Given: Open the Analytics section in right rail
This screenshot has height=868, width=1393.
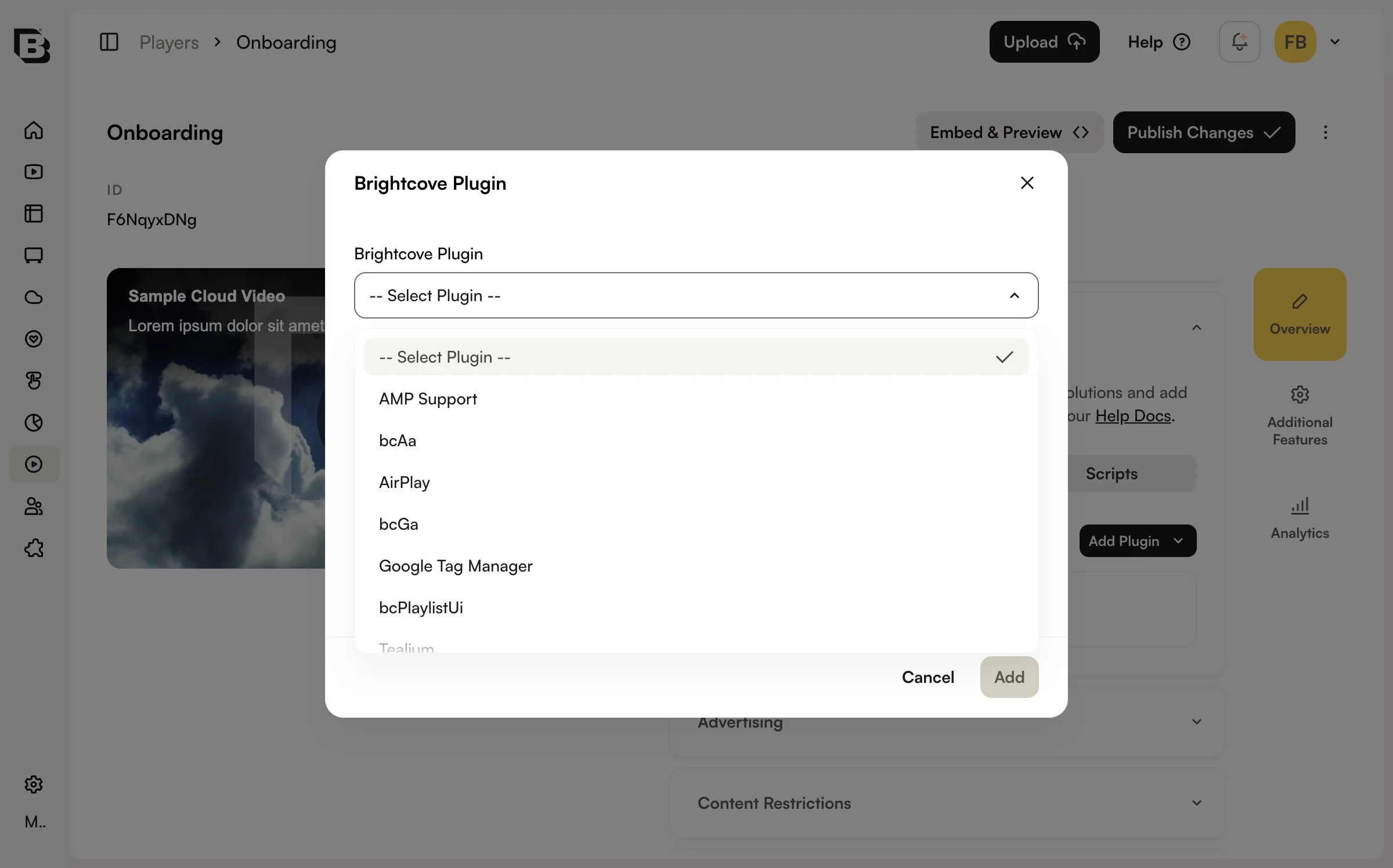Looking at the screenshot, I should coord(1300,518).
